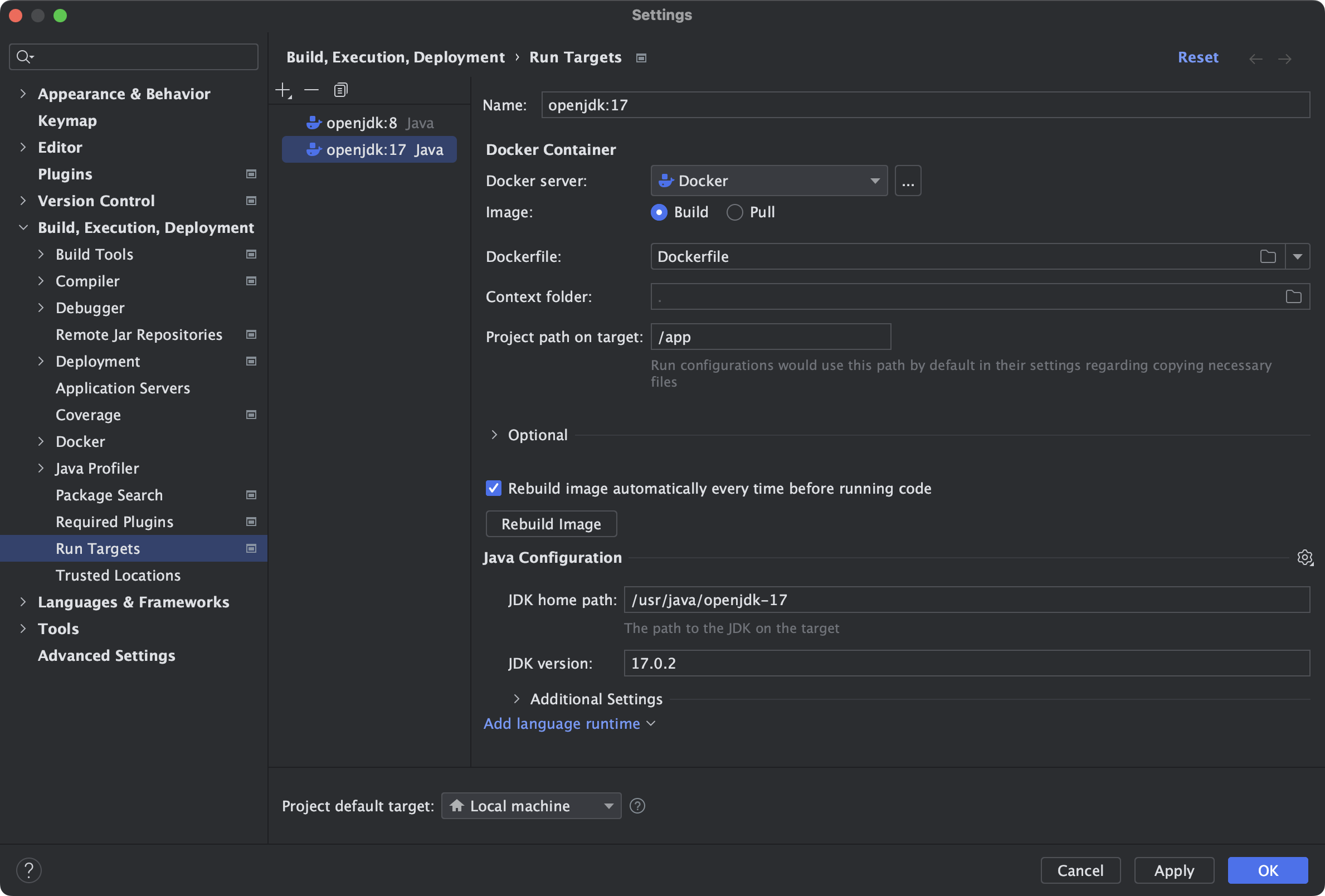Add a new run target
Screen dimensions: 1325x896
point(284,90)
